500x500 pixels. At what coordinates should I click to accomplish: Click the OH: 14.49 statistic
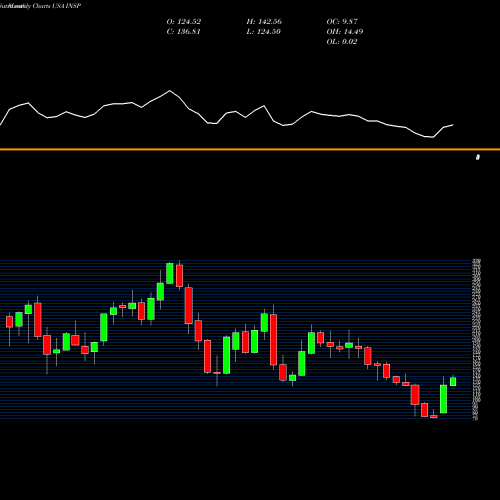coord(345,32)
